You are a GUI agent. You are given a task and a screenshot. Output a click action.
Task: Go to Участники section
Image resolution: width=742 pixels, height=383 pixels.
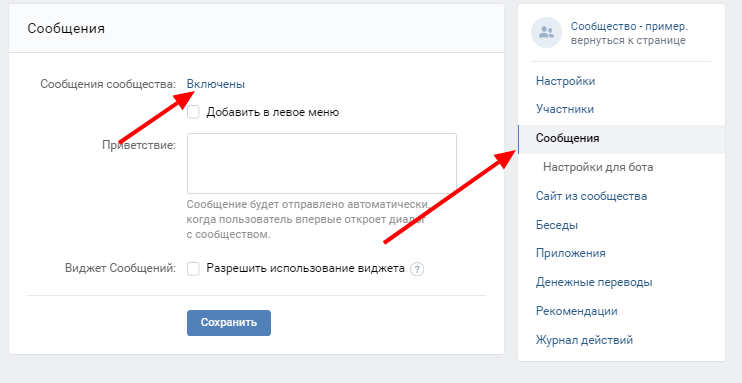pos(565,109)
